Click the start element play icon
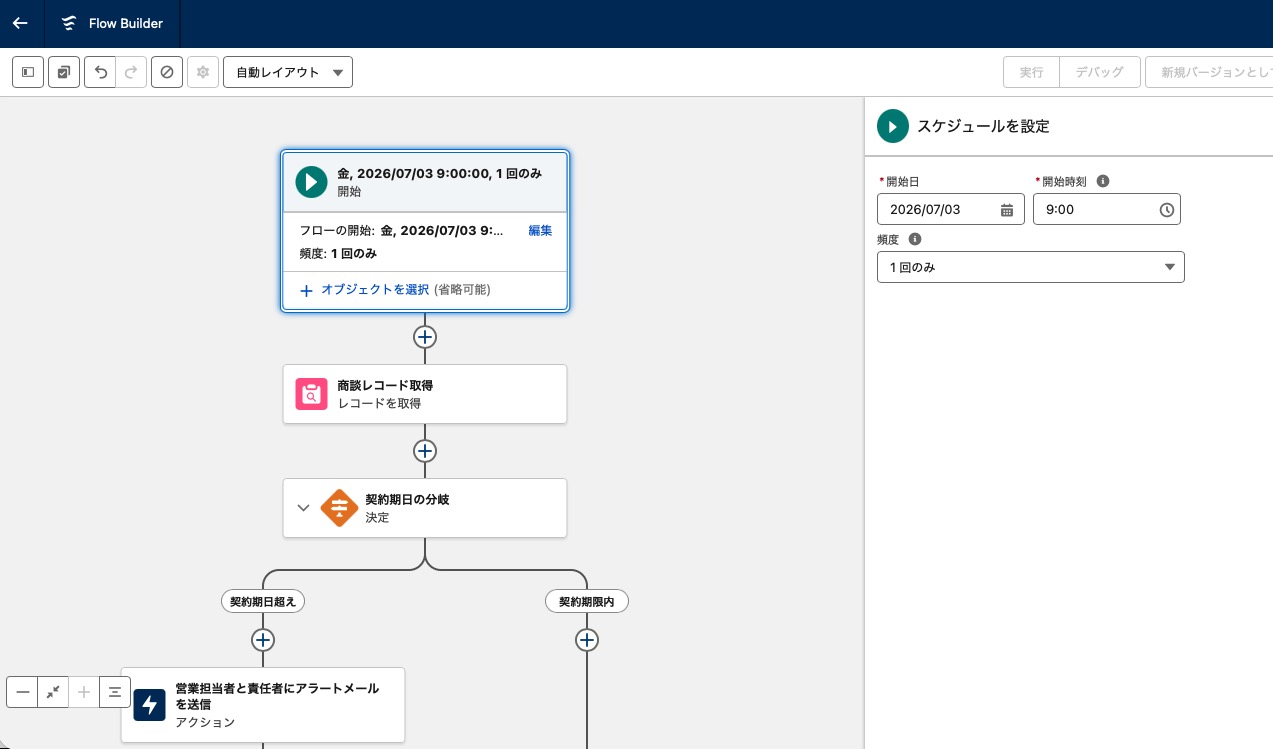Image resolution: width=1273 pixels, height=749 pixels. (311, 181)
